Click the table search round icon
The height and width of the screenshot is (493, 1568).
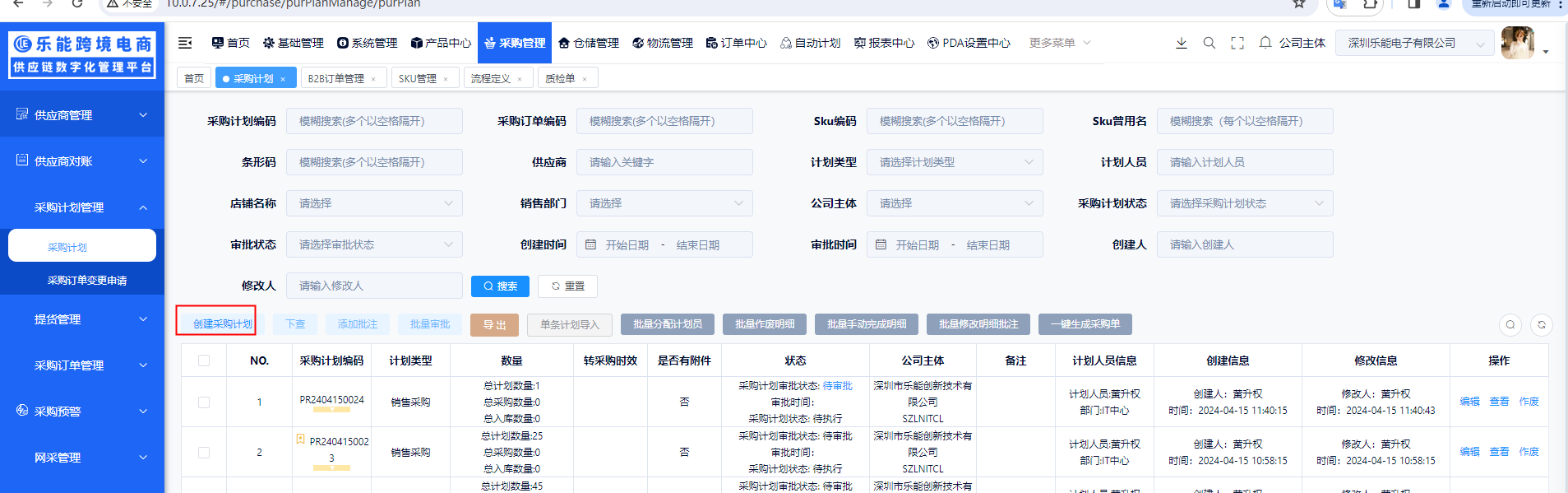click(1510, 324)
